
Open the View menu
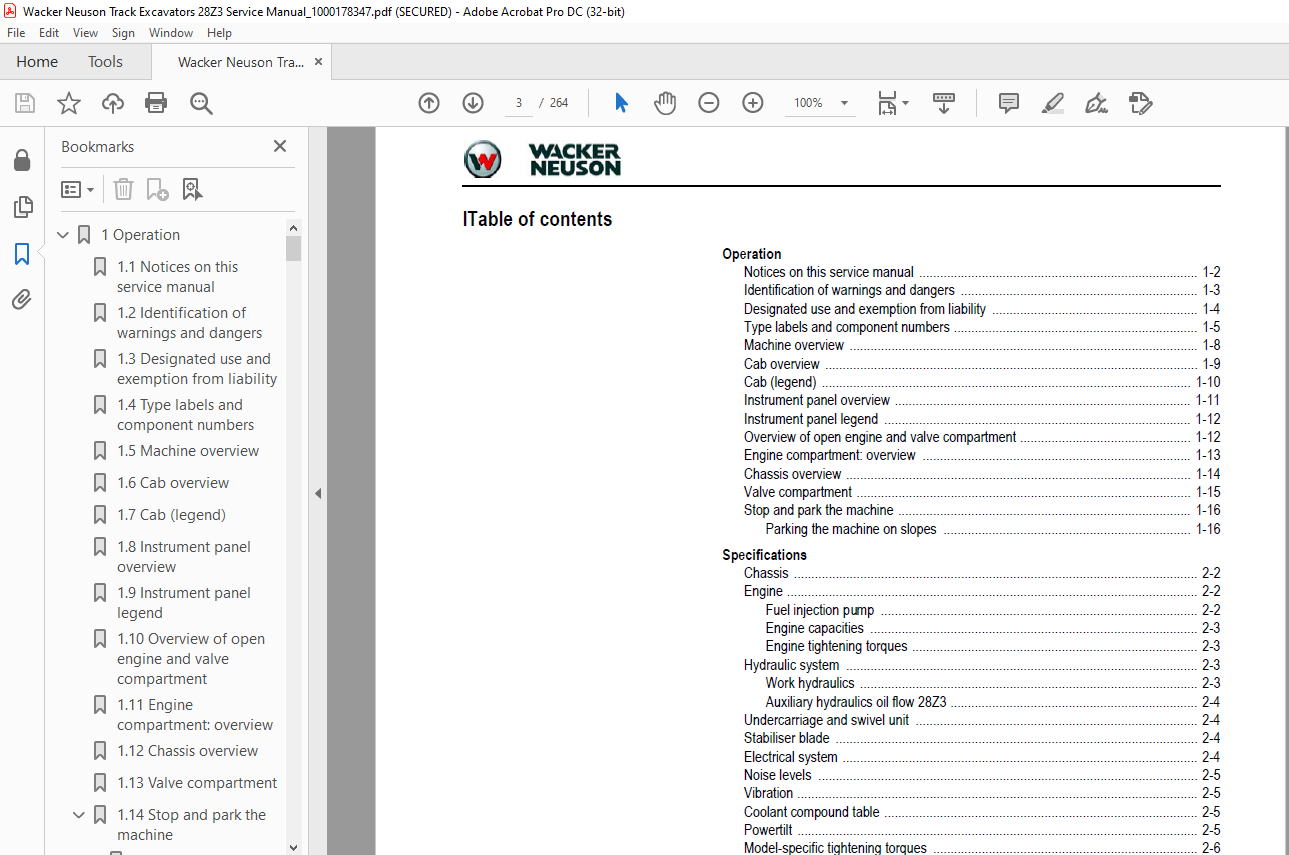tap(86, 33)
